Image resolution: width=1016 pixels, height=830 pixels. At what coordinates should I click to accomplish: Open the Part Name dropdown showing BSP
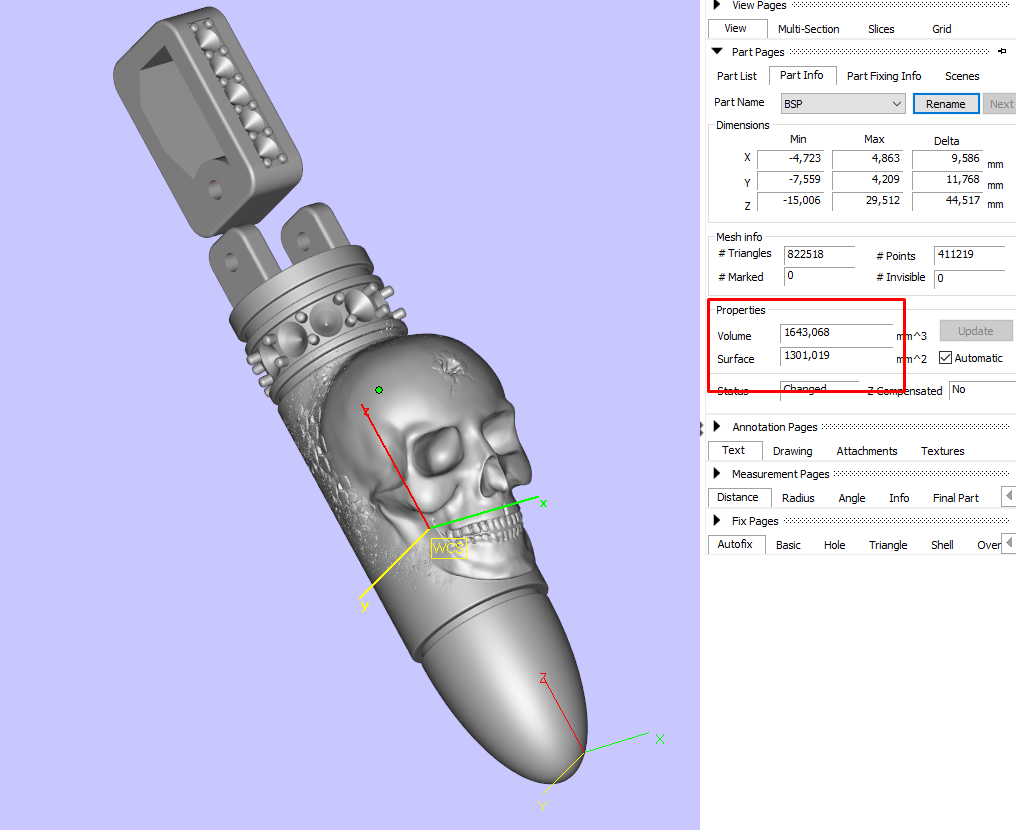click(x=843, y=104)
